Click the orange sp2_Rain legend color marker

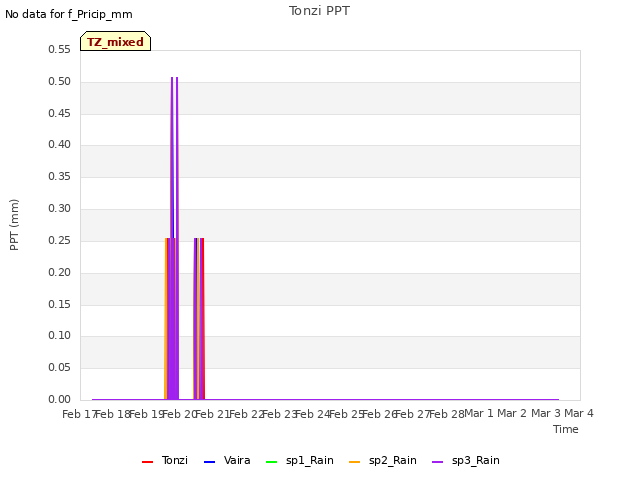(355, 462)
